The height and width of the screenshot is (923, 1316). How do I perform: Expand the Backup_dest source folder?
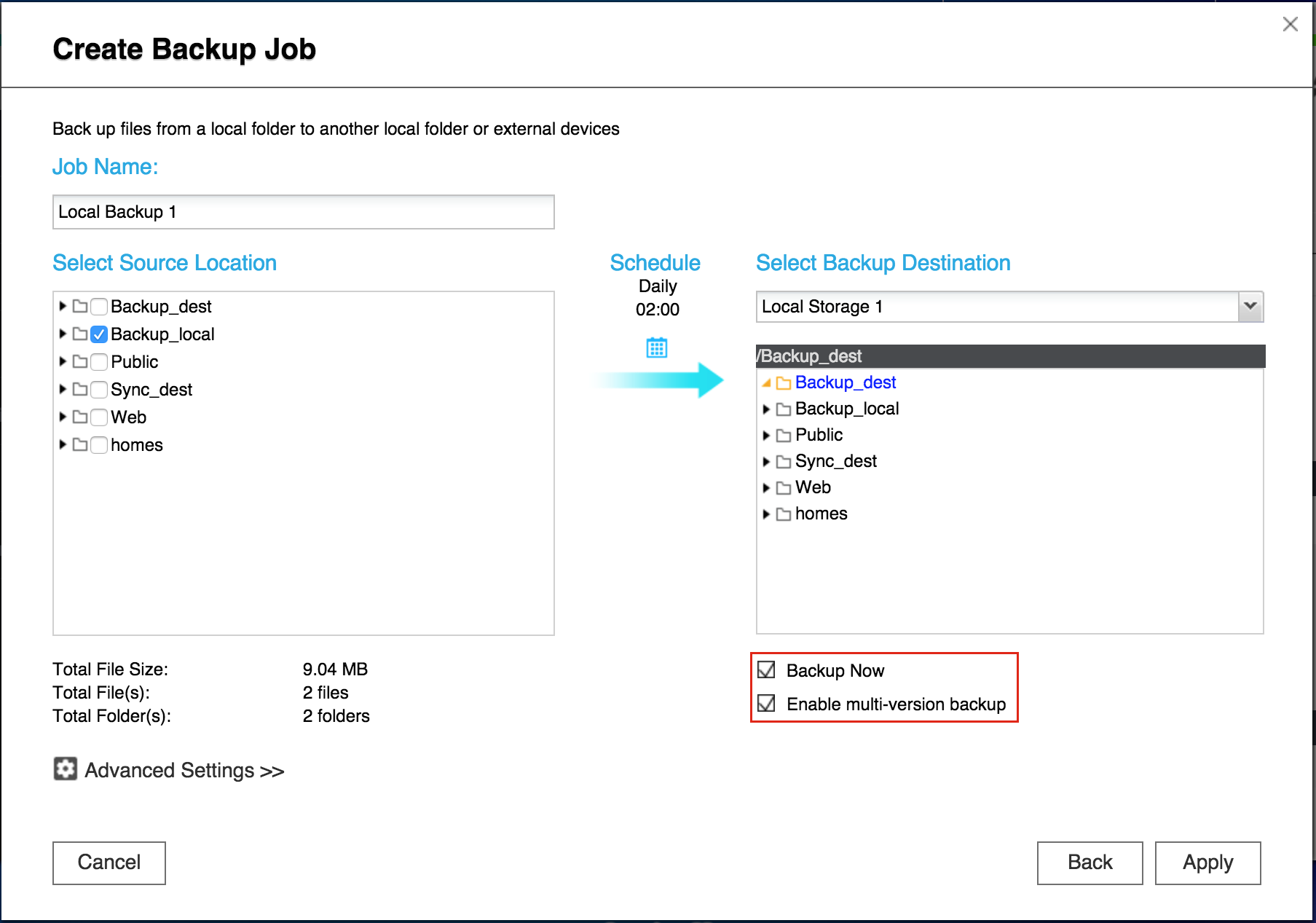click(x=63, y=307)
